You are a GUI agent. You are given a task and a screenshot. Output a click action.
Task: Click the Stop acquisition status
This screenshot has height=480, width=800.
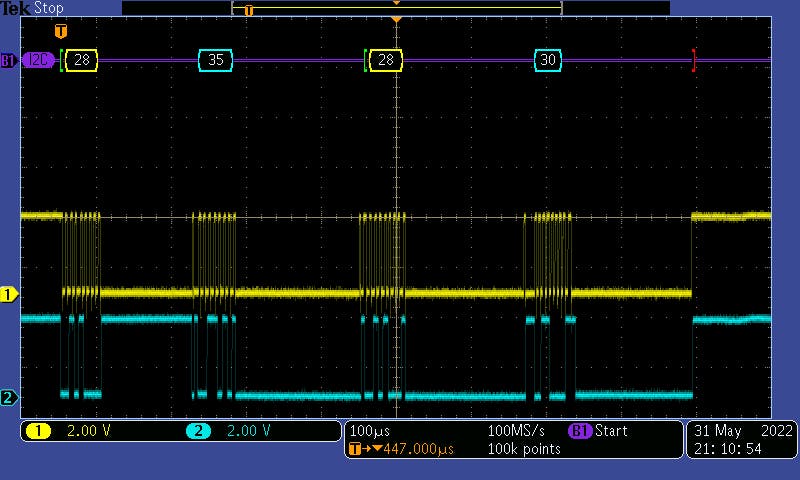pos(49,8)
